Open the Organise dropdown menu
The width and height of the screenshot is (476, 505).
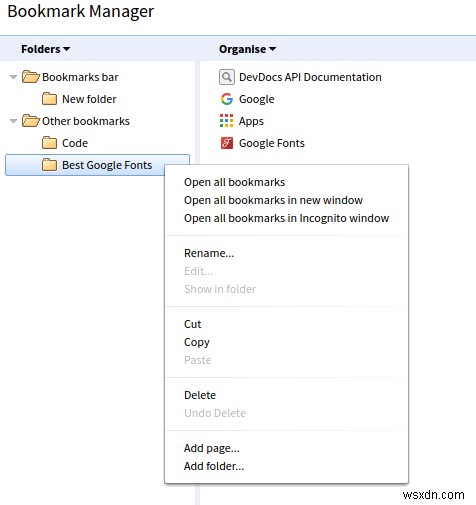tap(248, 49)
